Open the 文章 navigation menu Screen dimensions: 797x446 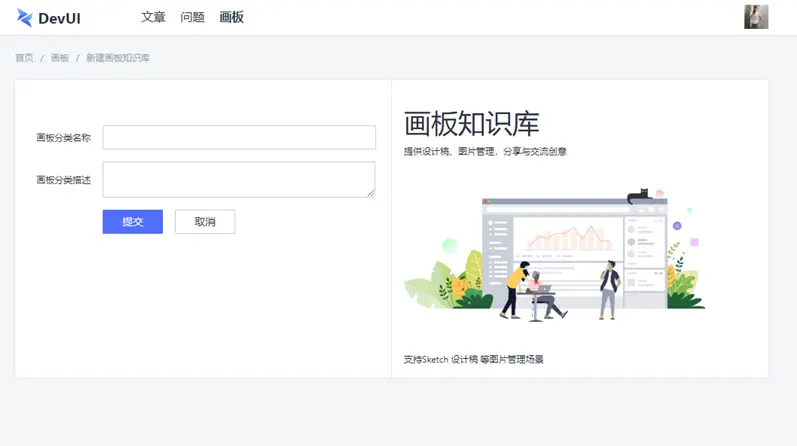pos(153,17)
